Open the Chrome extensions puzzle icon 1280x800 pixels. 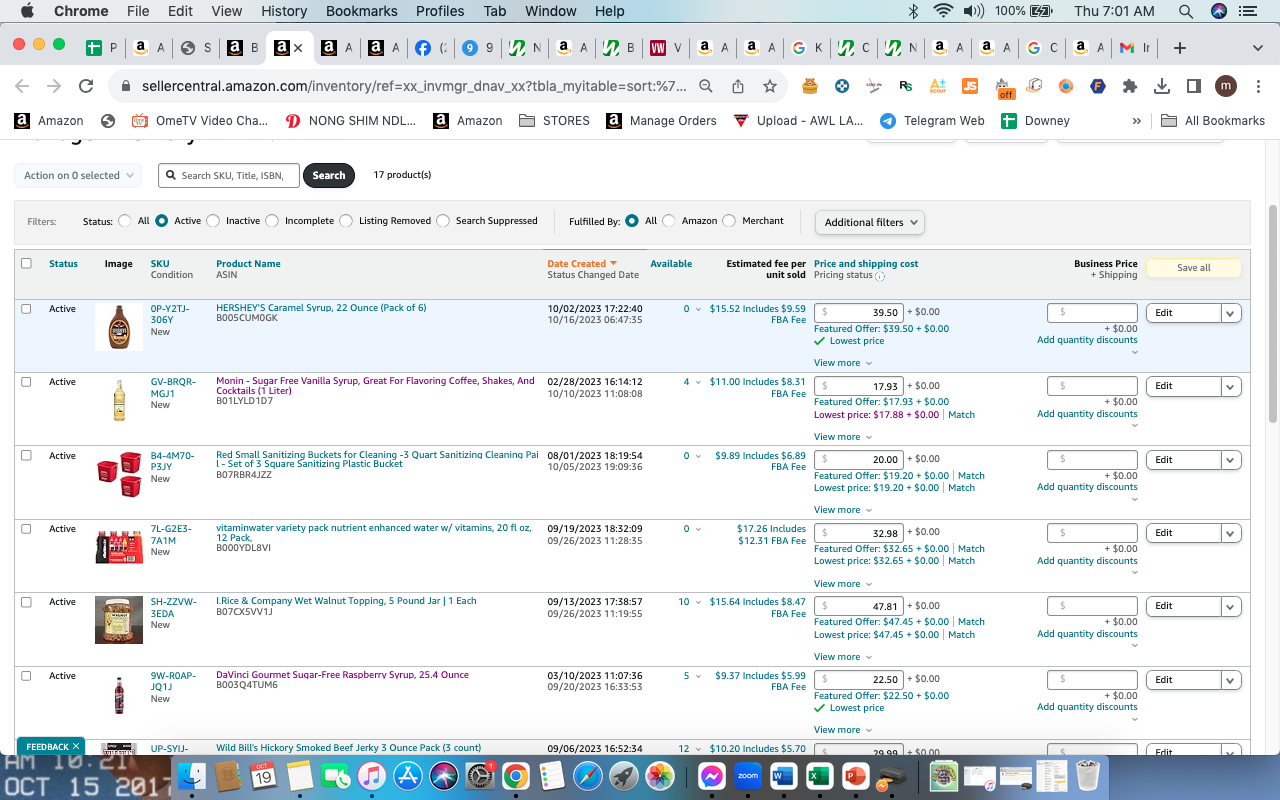point(1130,87)
